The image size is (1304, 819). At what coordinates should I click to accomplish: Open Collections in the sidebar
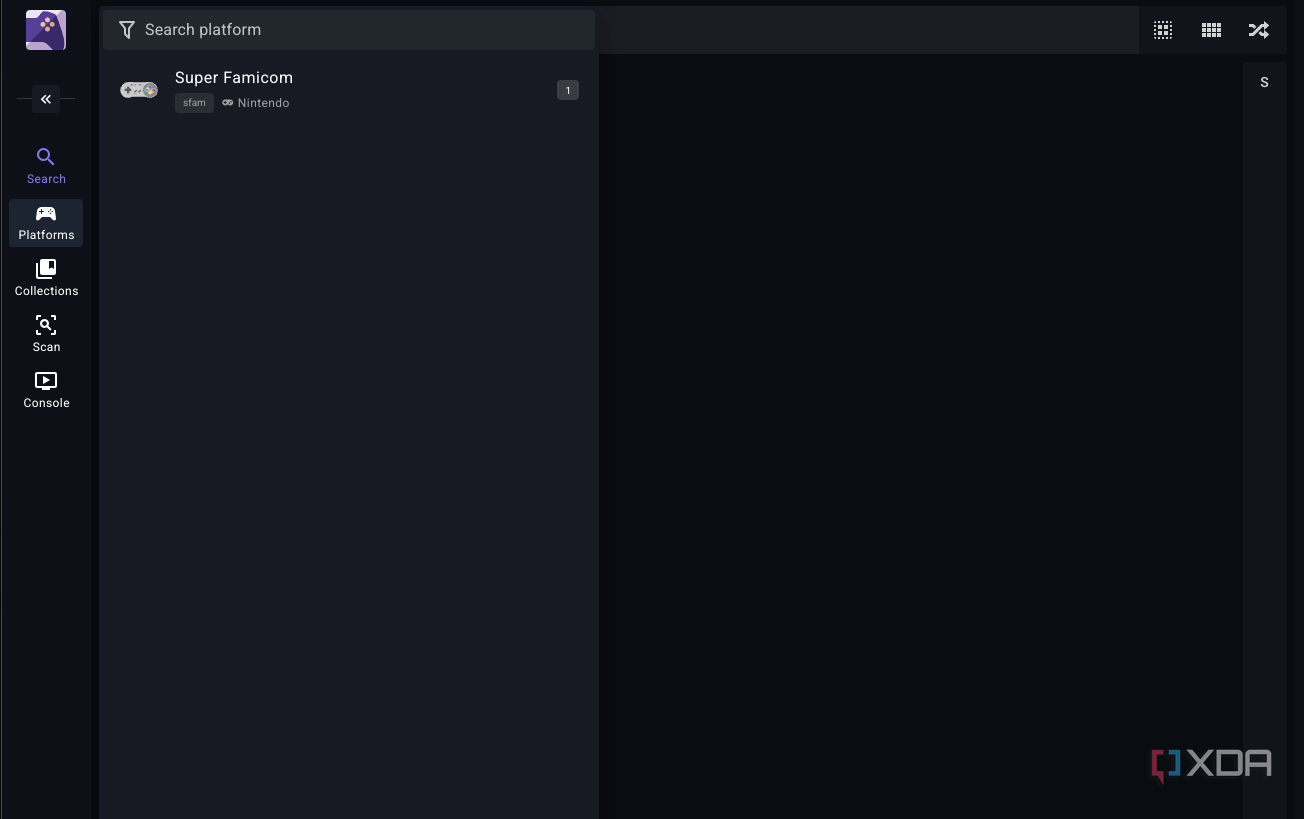tap(46, 278)
